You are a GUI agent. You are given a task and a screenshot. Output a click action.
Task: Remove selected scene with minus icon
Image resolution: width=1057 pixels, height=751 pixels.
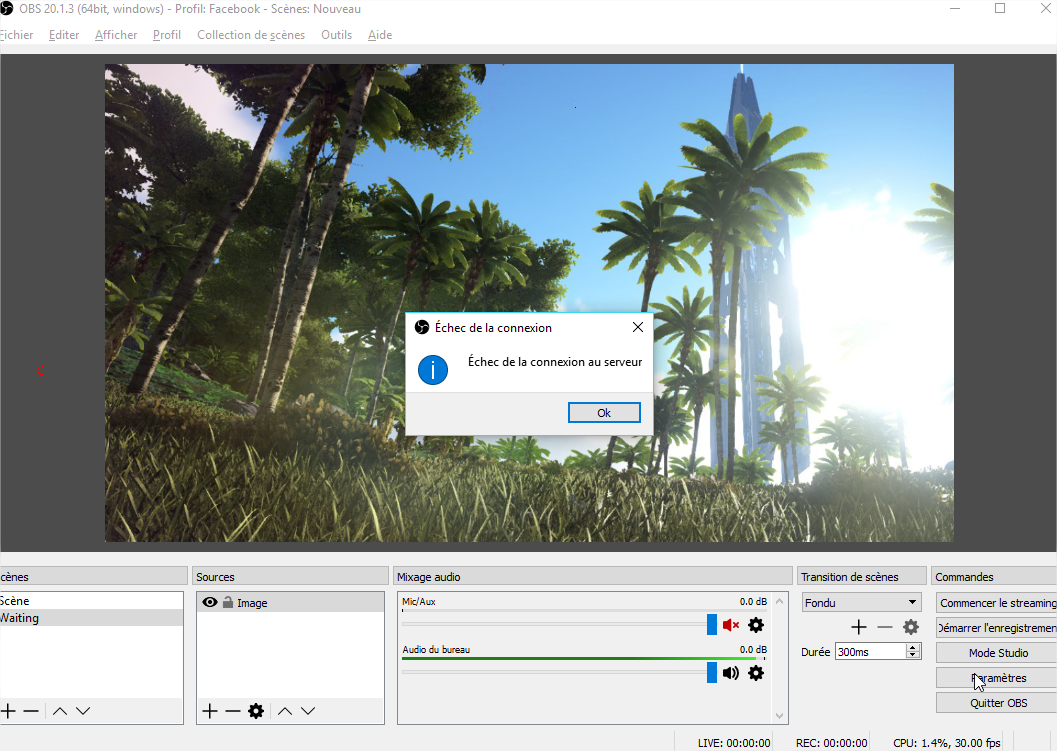click(x=31, y=711)
